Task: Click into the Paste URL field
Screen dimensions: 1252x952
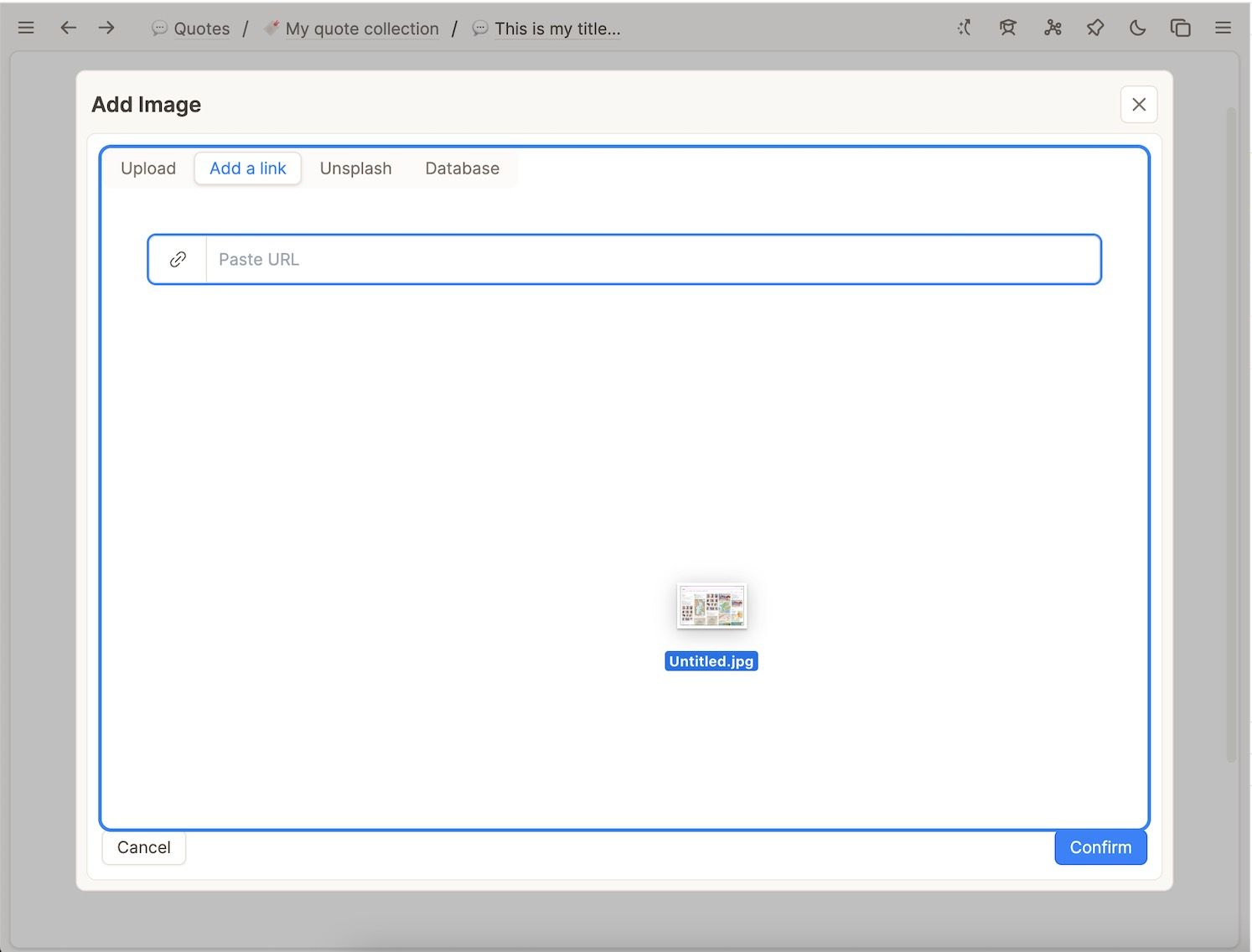Action: (x=652, y=260)
